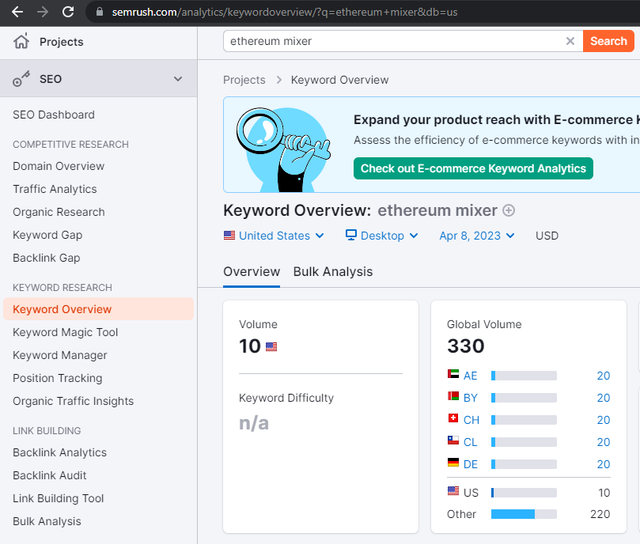The image size is (640, 544).
Task: Open Traffic Analytics in sidebar
Action: 55,189
